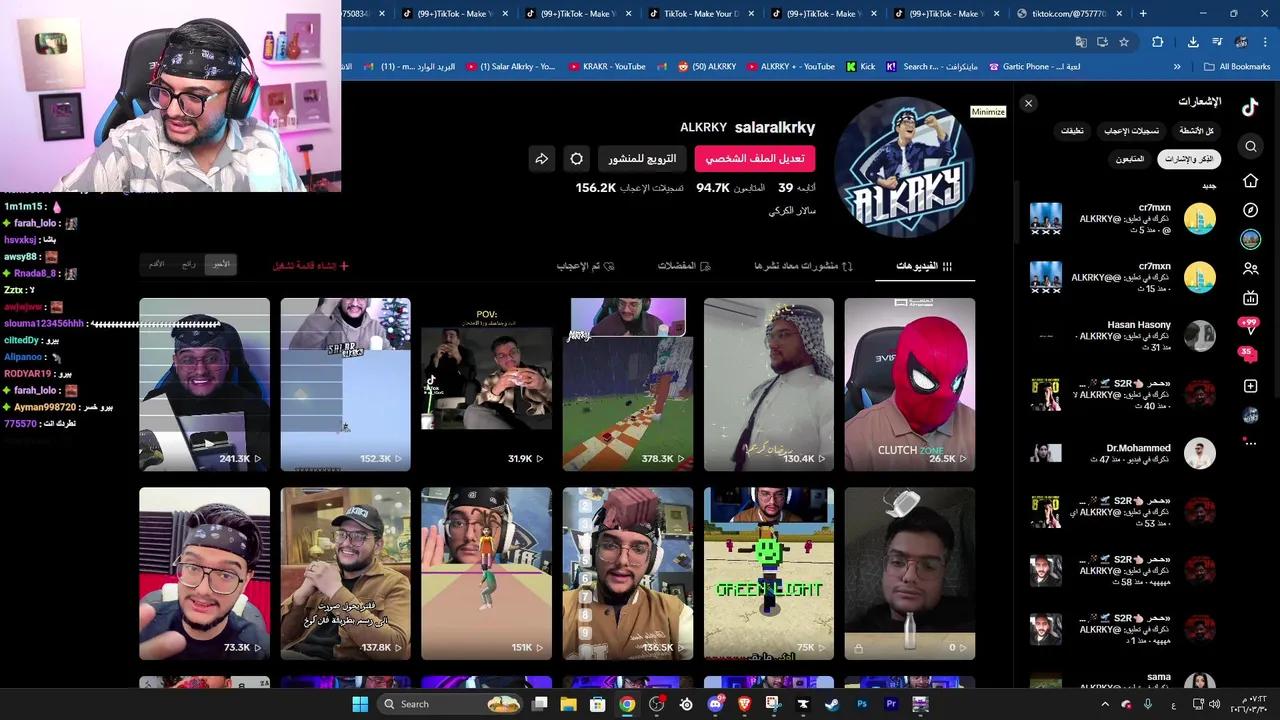Bookmark this page with the star icon
Viewport: 1280px width, 720px height.
[1124, 42]
